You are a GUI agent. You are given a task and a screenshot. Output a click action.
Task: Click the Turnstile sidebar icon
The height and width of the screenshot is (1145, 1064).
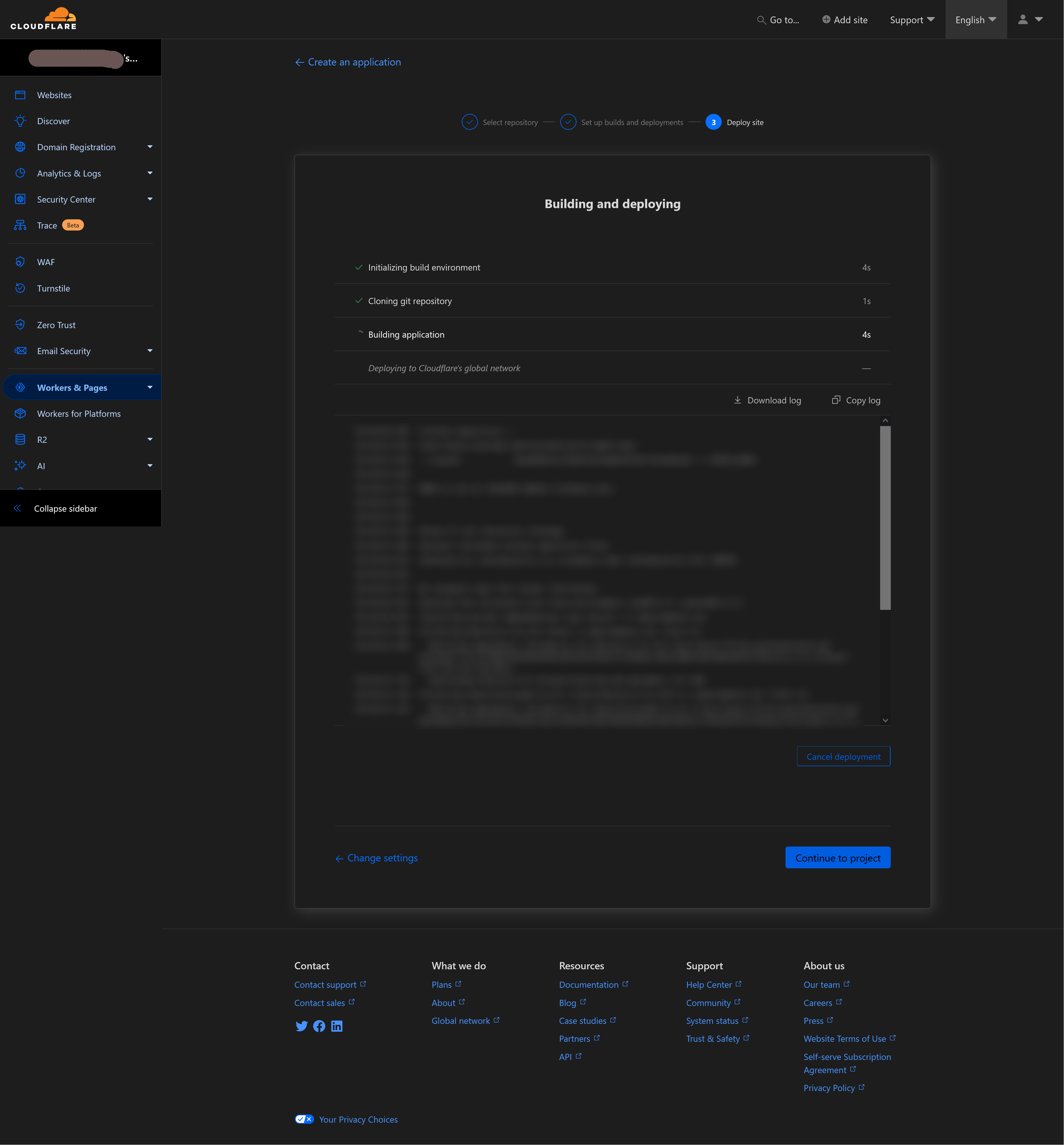point(20,288)
